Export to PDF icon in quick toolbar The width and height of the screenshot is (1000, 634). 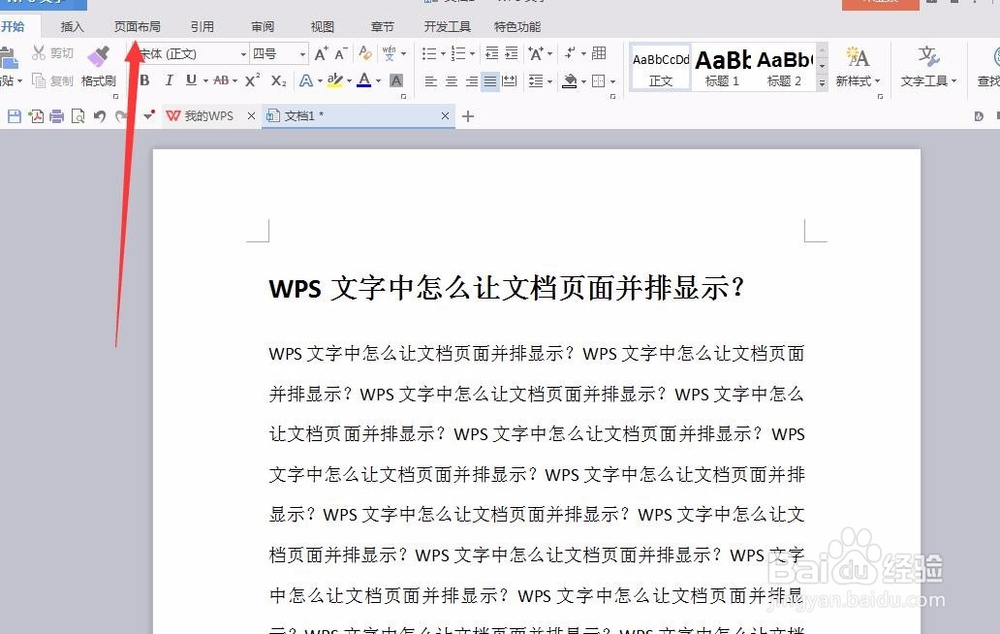[36, 116]
